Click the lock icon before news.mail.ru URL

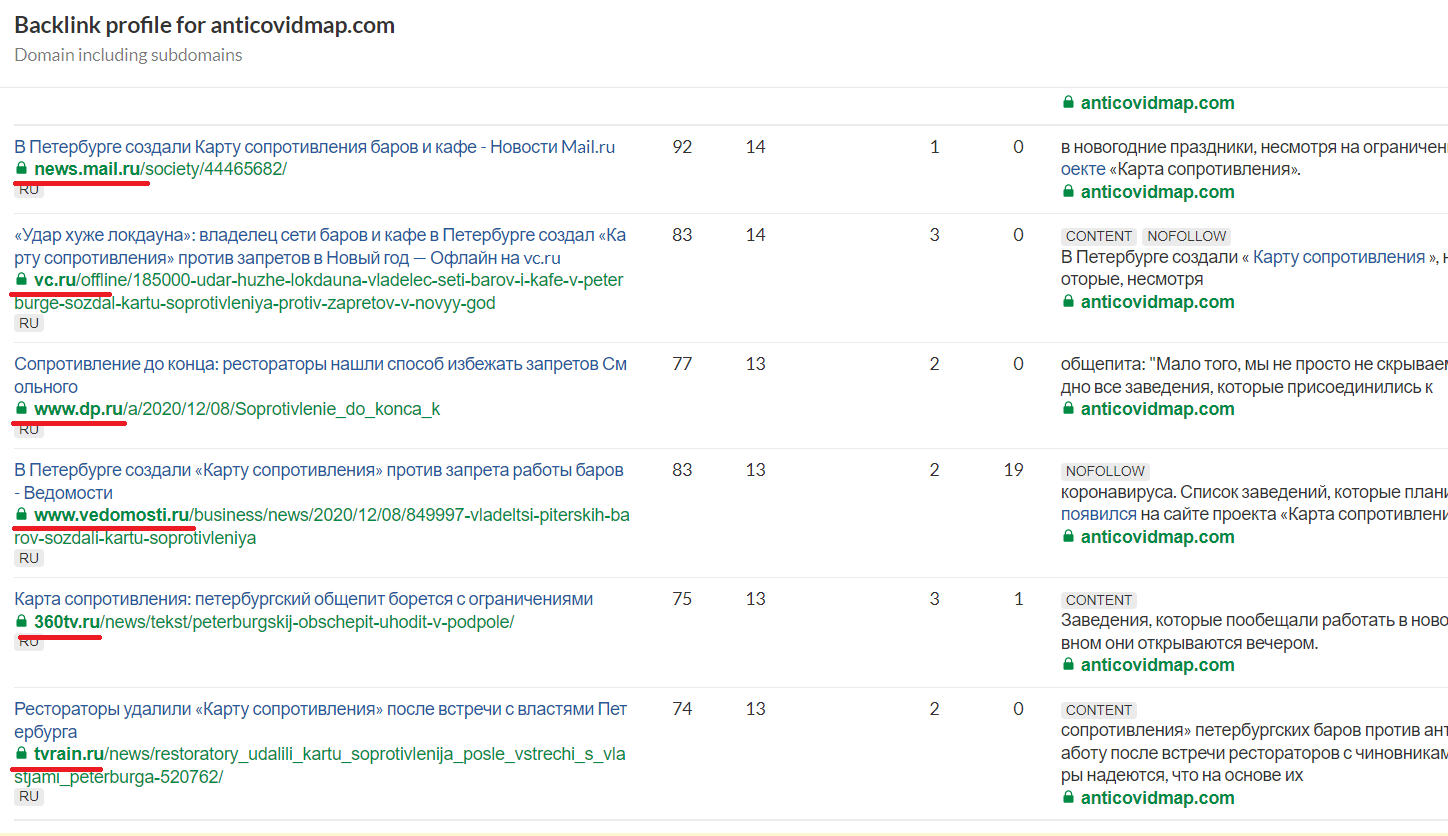pyautogui.click(x=21, y=169)
